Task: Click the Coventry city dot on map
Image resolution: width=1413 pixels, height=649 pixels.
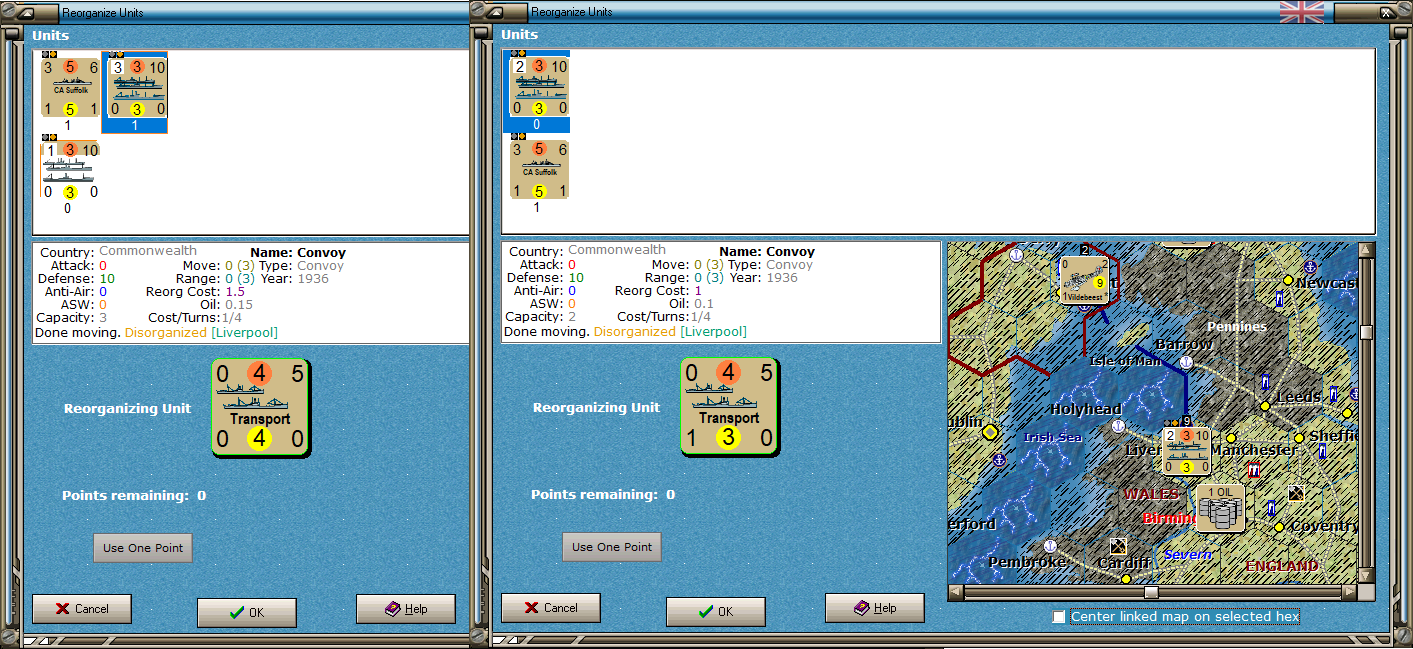Action: tap(1279, 527)
